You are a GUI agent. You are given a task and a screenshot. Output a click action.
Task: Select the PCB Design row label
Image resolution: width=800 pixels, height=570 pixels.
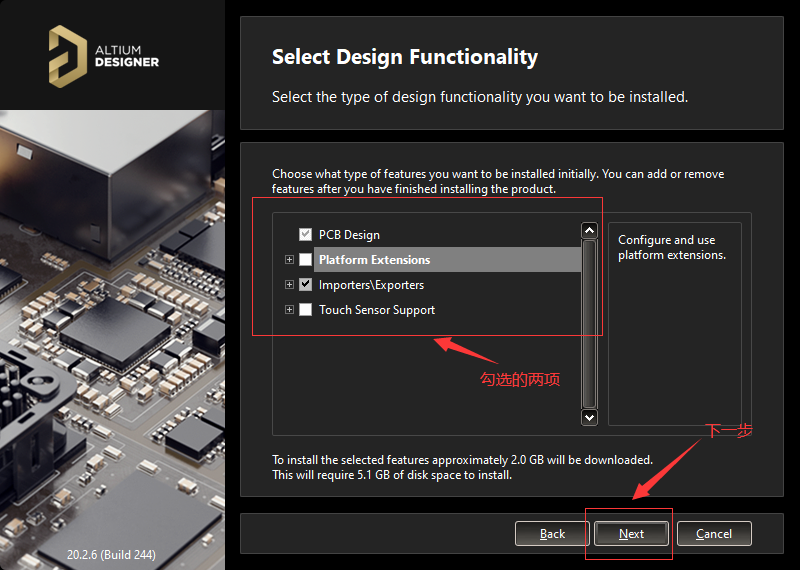pos(349,235)
